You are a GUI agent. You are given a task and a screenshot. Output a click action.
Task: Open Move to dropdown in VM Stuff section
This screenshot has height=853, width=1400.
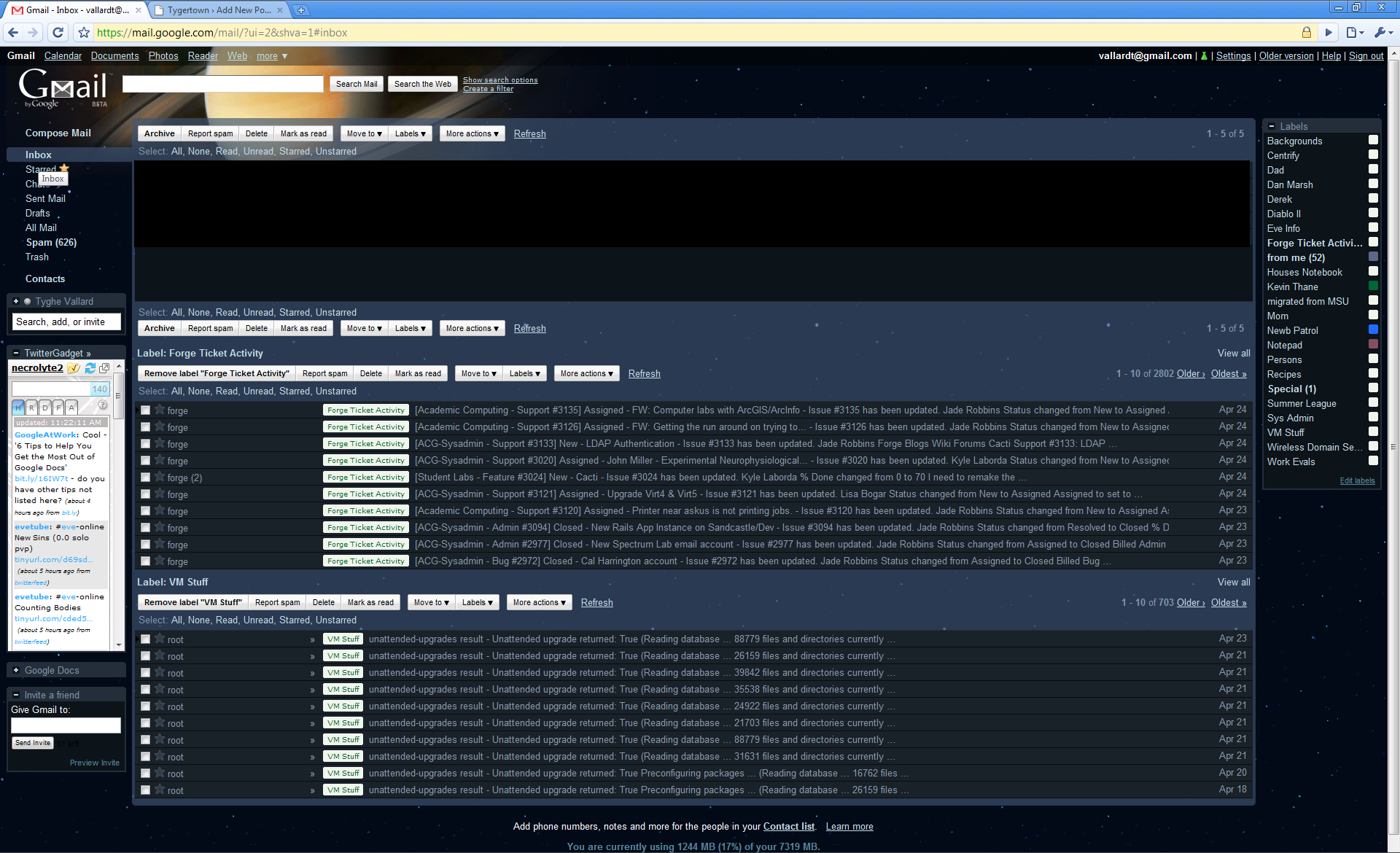point(431,602)
